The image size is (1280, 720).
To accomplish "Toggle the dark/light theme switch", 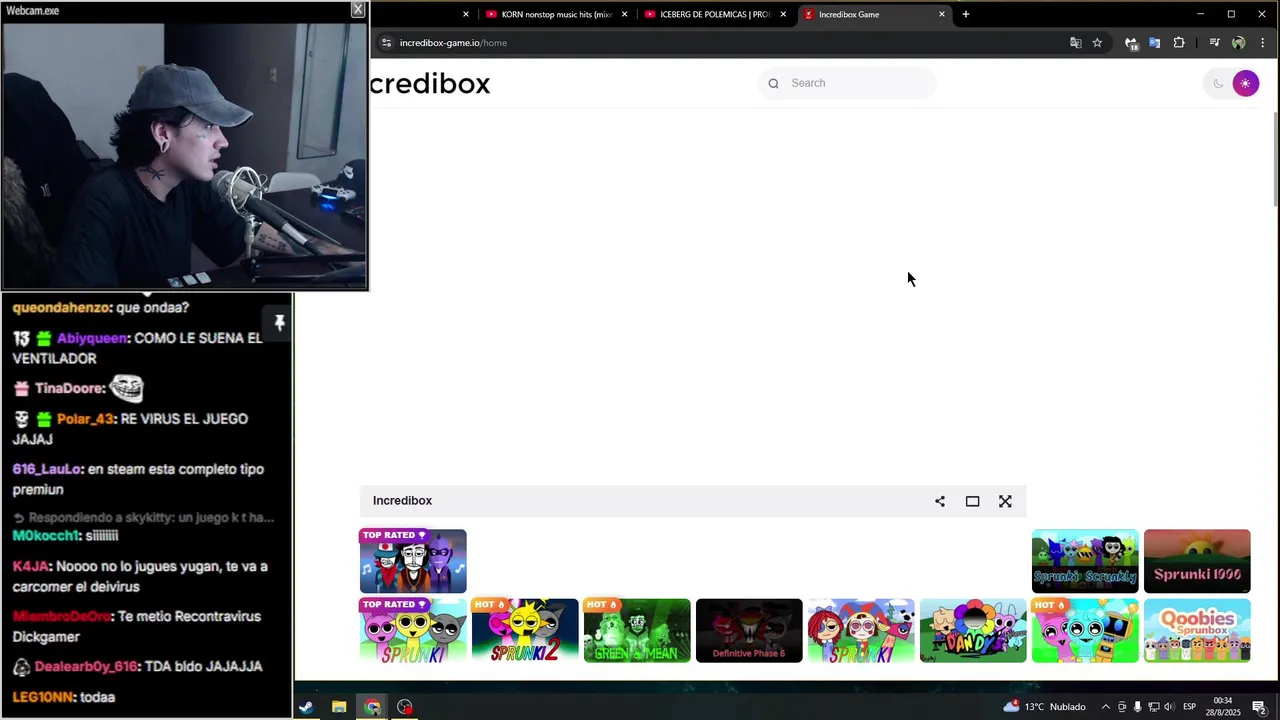I will (x=1231, y=83).
